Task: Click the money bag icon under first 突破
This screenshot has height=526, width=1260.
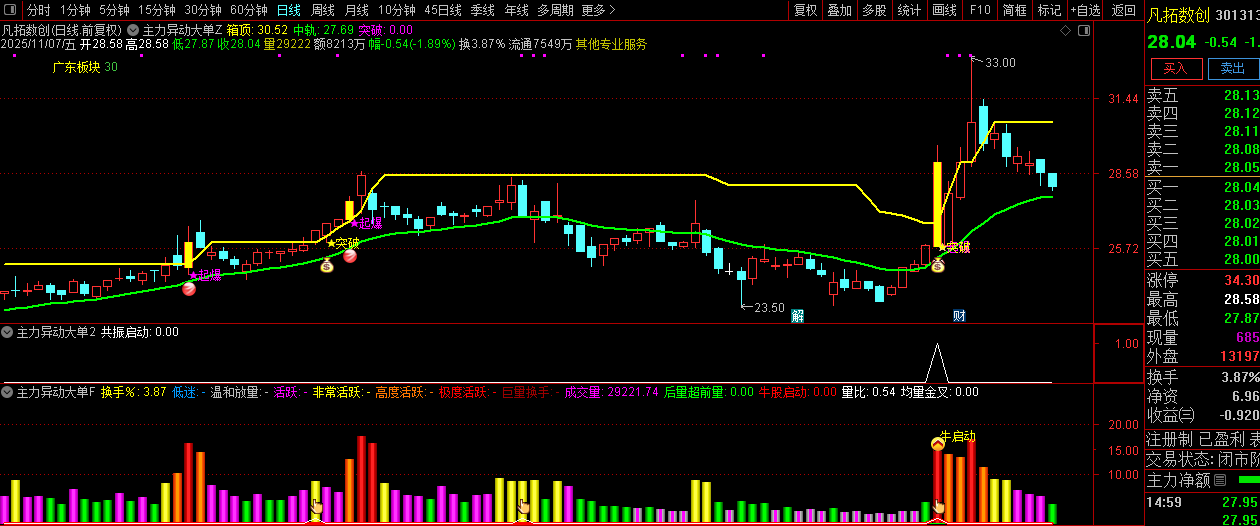Action: tap(326, 265)
